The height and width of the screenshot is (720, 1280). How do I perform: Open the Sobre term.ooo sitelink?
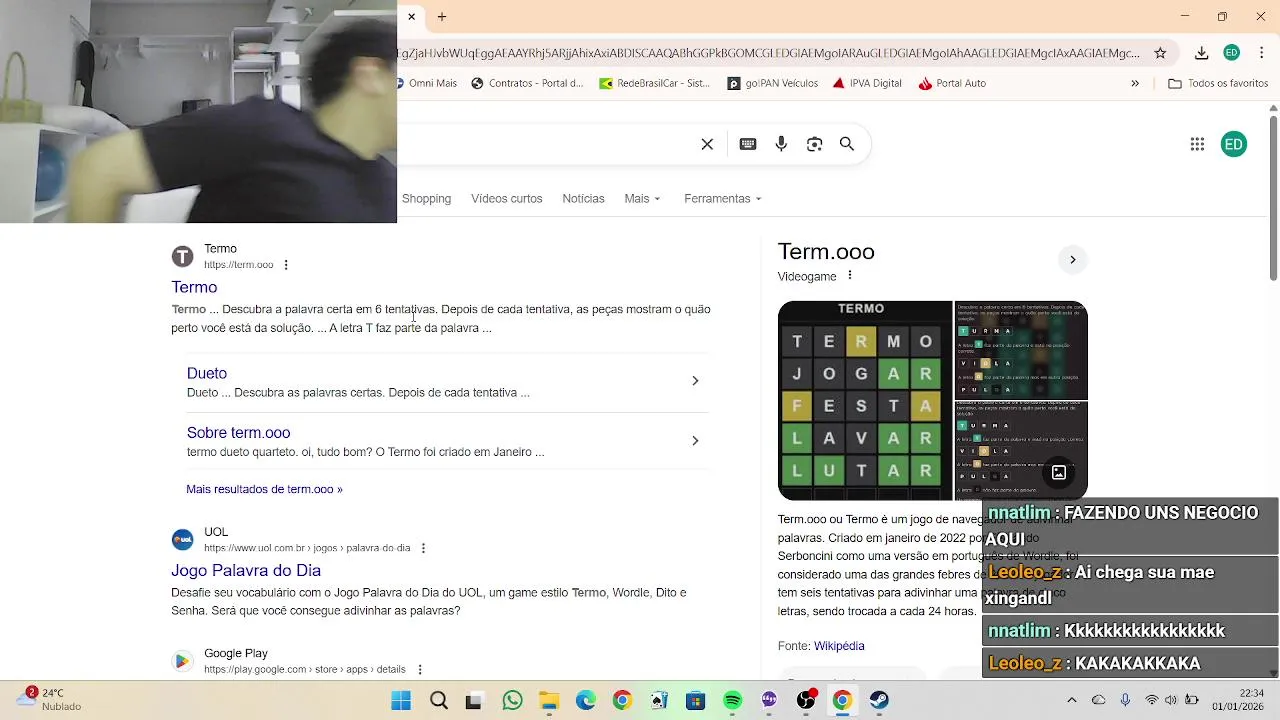(x=238, y=432)
